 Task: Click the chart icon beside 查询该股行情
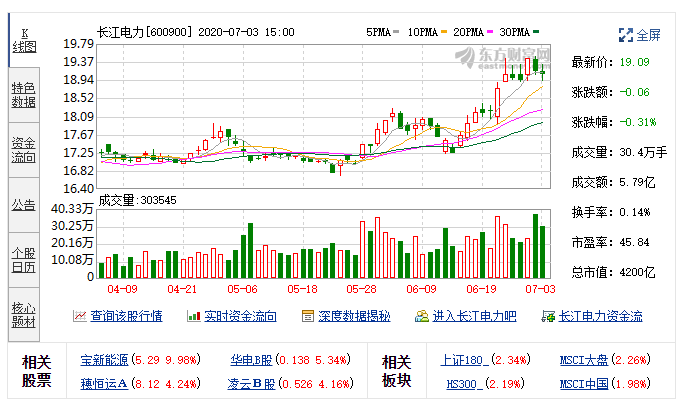tap(80, 316)
